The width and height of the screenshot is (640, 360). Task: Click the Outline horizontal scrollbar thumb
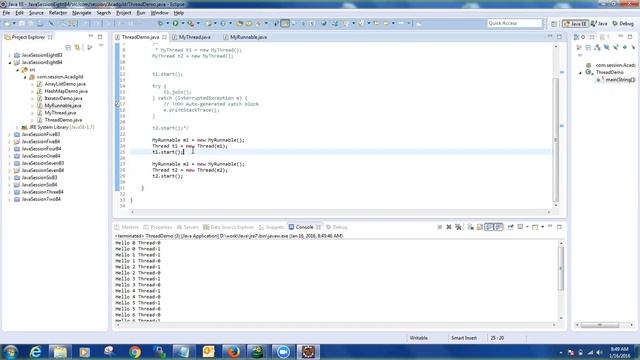tap(600, 325)
